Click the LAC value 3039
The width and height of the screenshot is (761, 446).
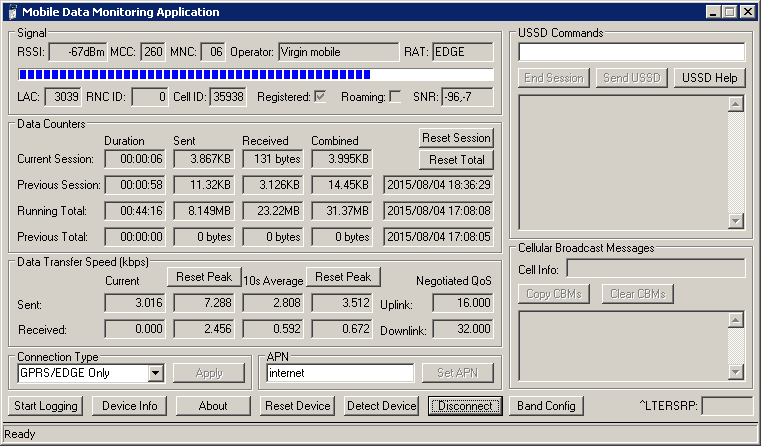click(x=63, y=97)
